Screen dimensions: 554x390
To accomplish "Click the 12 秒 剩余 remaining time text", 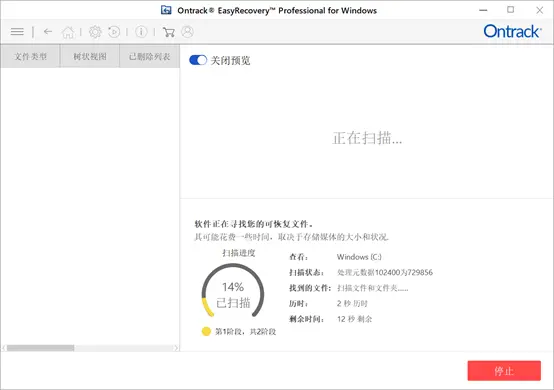I will [354, 319].
